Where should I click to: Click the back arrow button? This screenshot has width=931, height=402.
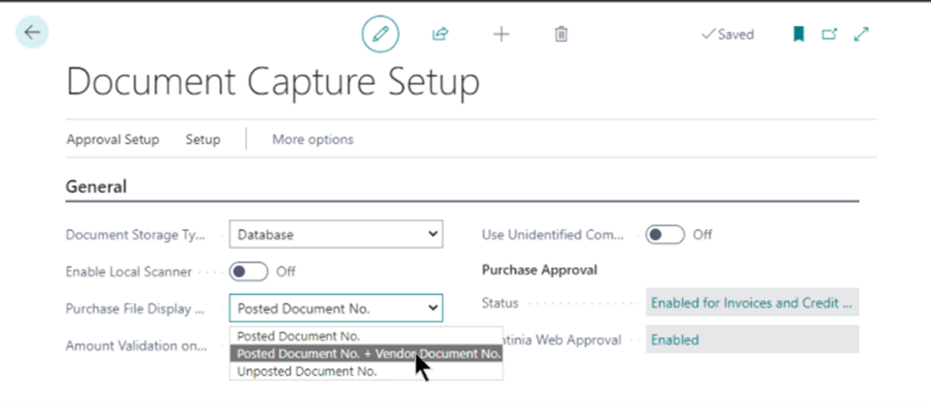(x=32, y=33)
